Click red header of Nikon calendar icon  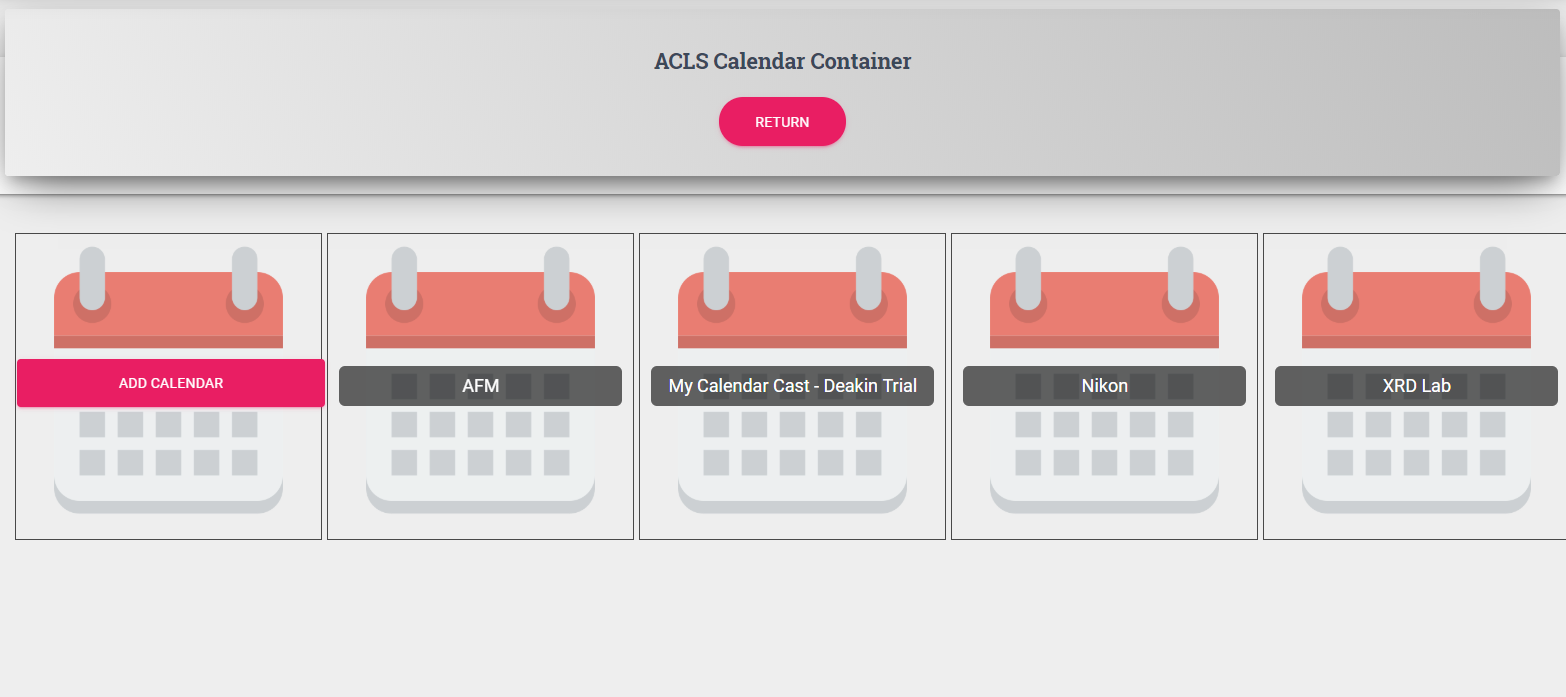point(1104,310)
